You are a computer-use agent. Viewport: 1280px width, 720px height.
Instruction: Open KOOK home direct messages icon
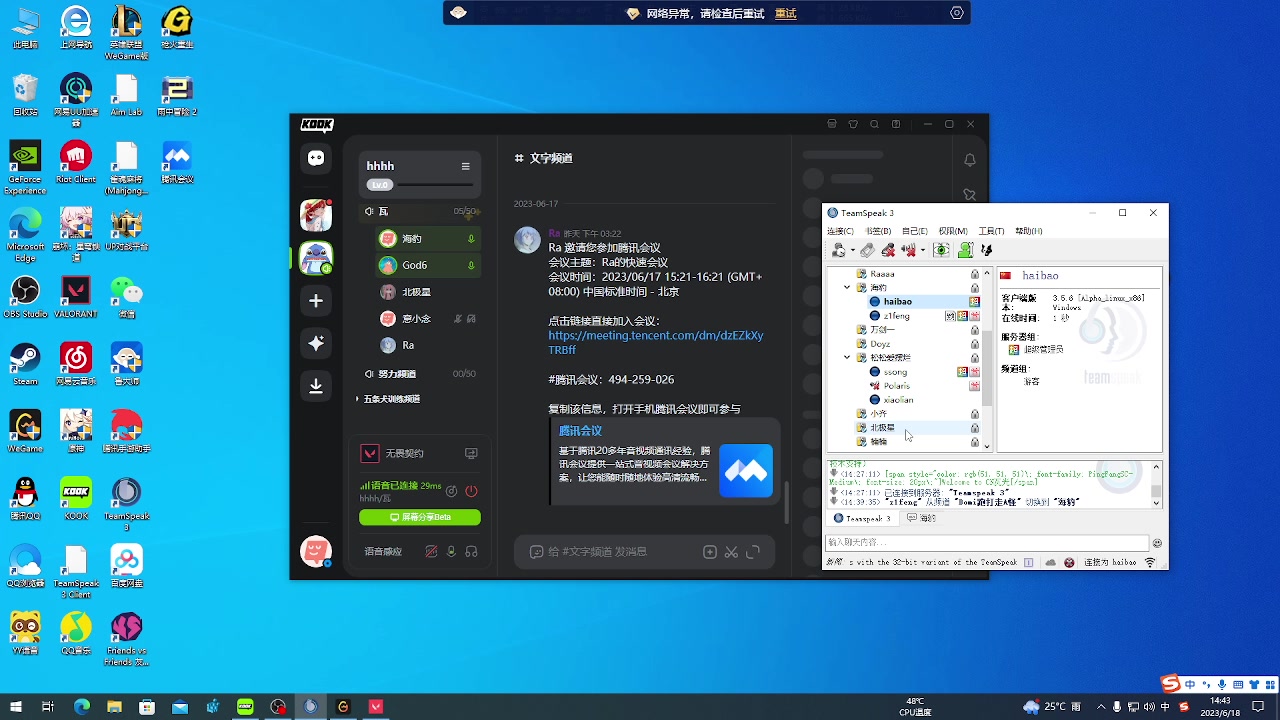(316, 158)
